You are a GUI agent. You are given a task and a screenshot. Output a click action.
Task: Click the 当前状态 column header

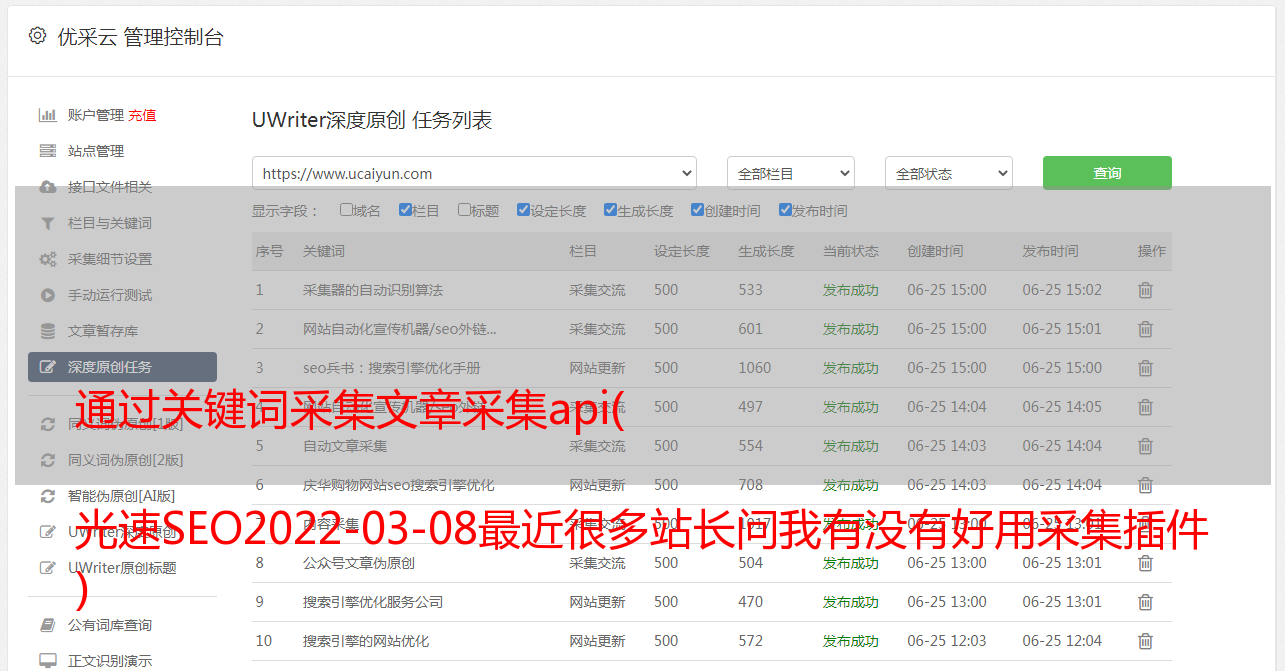[851, 251]
